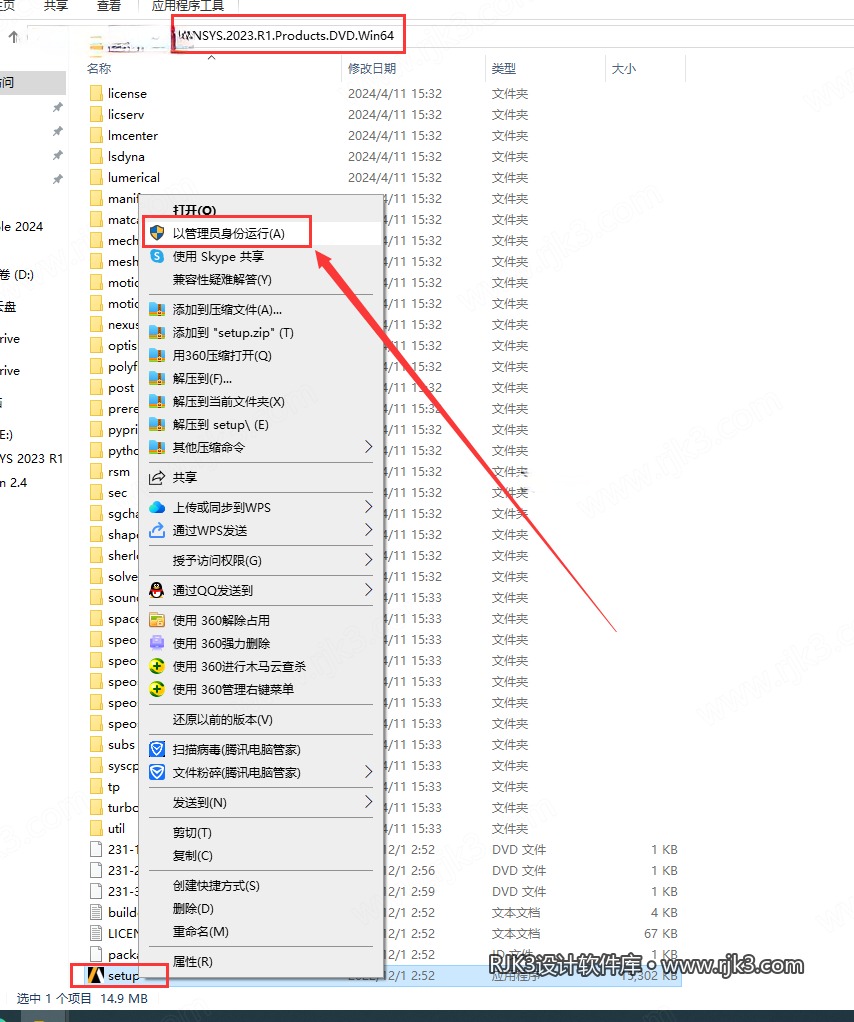Image resolution: width=854 pixels, height=1022 pixels.
Task: Click the address bar path ANSYS.2023.R1.Products.DVD.Win64
Action: click(287, 35)
